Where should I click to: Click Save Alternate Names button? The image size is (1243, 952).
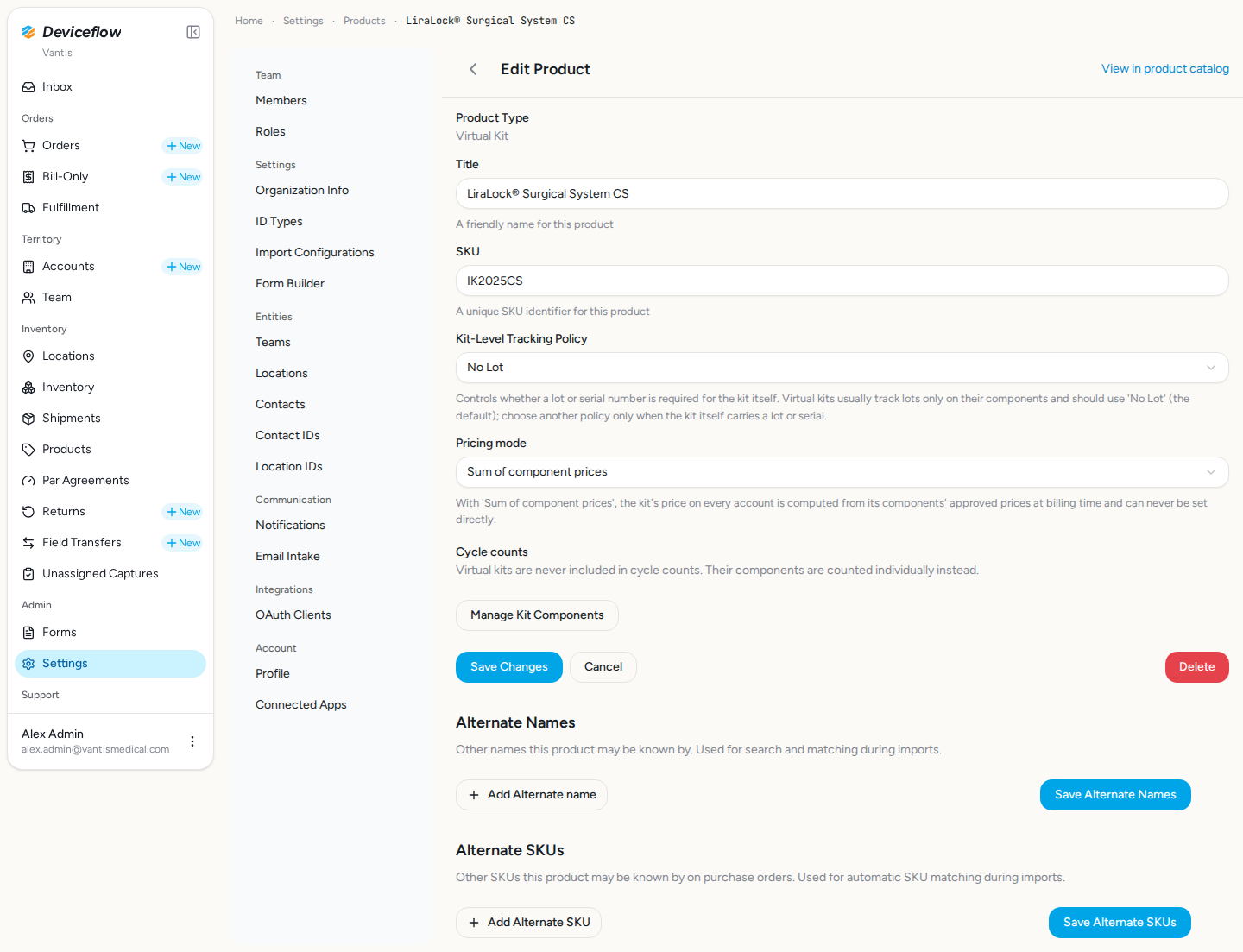point(1115,795)
